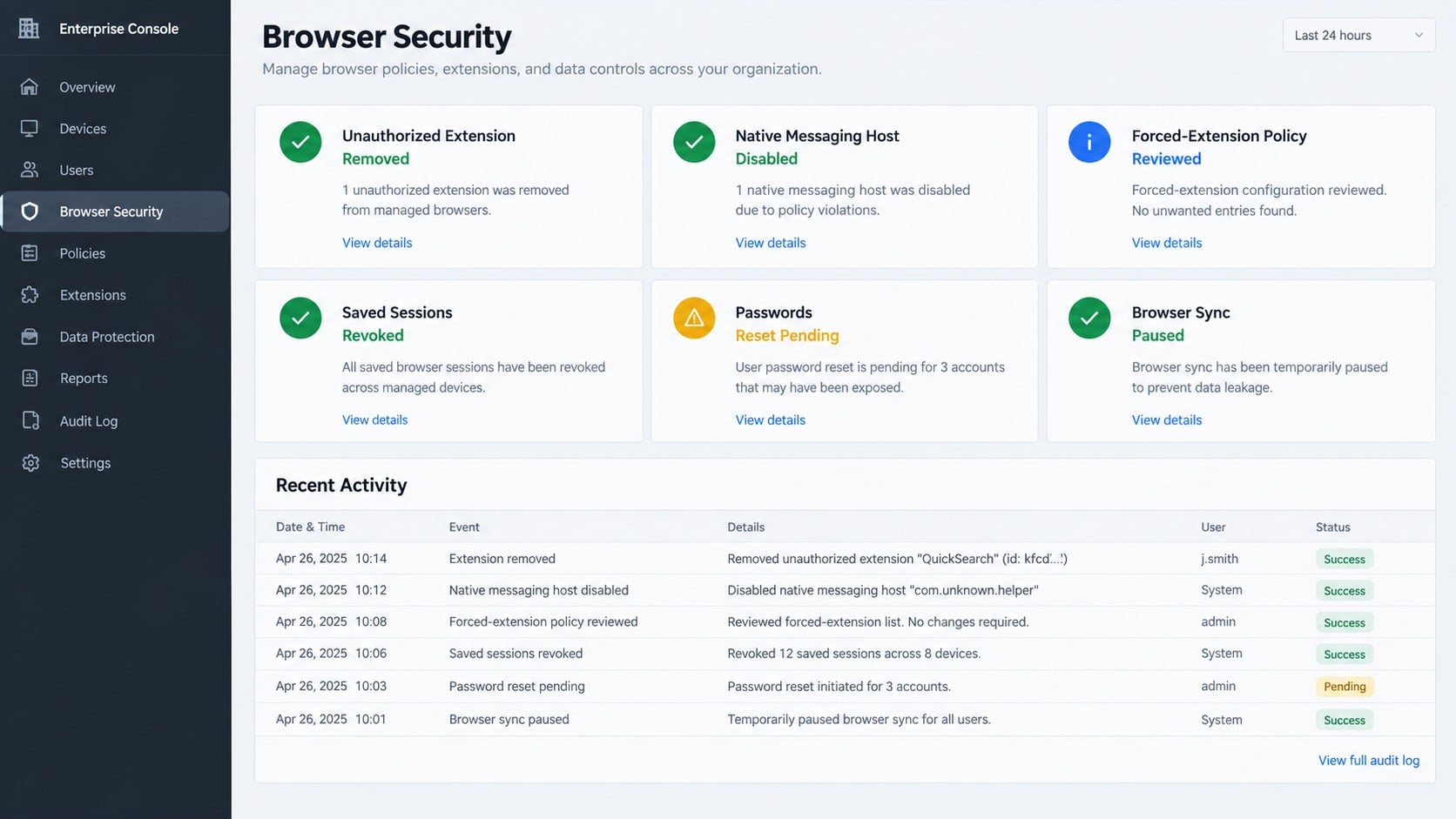View details for Saved Sessions card
1456x819 pixels.
coord(375,420)
